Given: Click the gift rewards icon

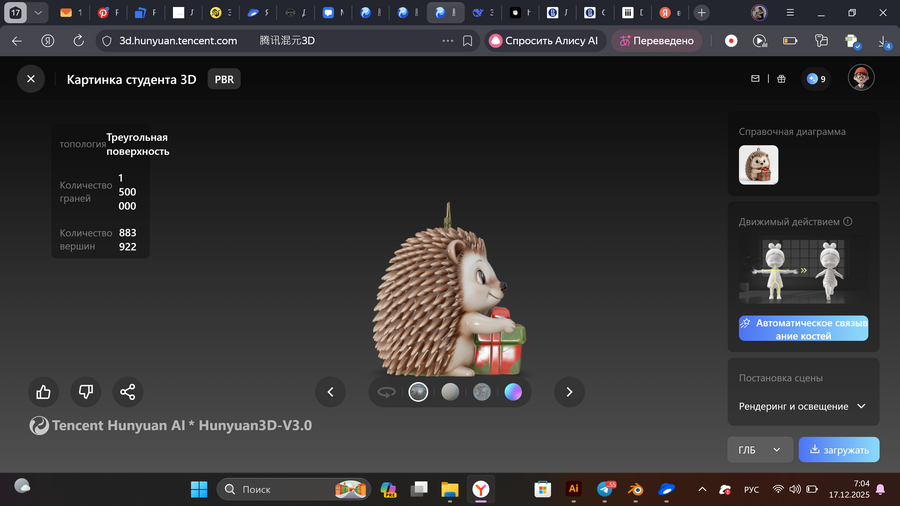Looking at the screenshot, I should (781, 79).
